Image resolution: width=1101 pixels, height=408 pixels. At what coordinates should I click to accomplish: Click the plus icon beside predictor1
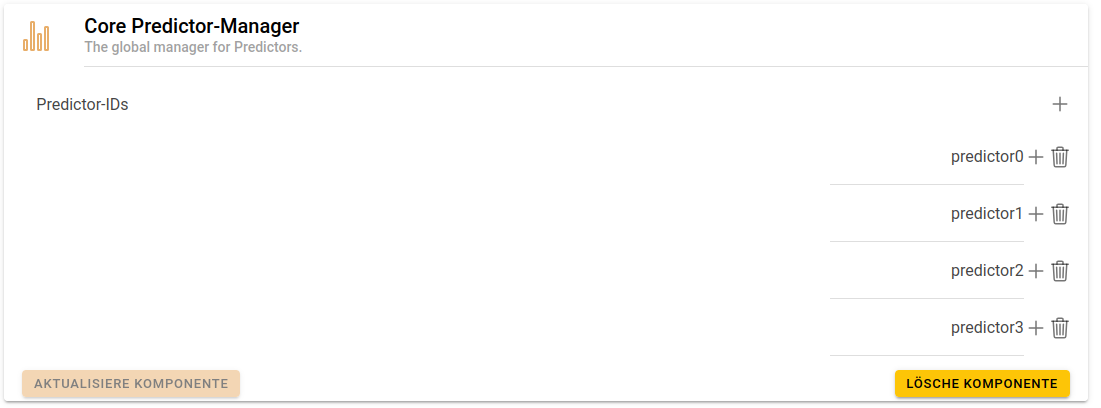click(1036, 214)
